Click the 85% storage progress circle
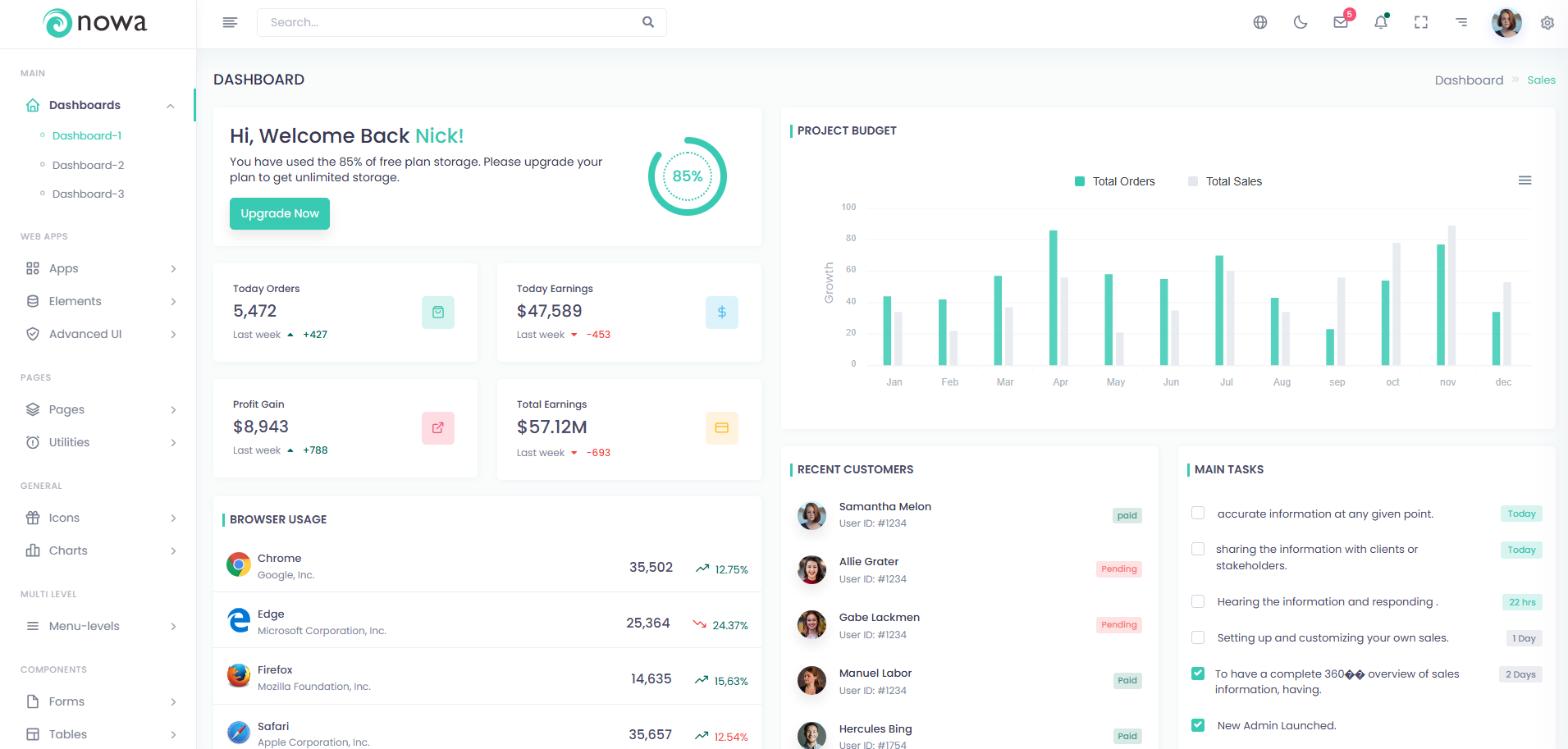Image resolution: width=1568 pixels, height=749 pixels. (x=688, y=176)
